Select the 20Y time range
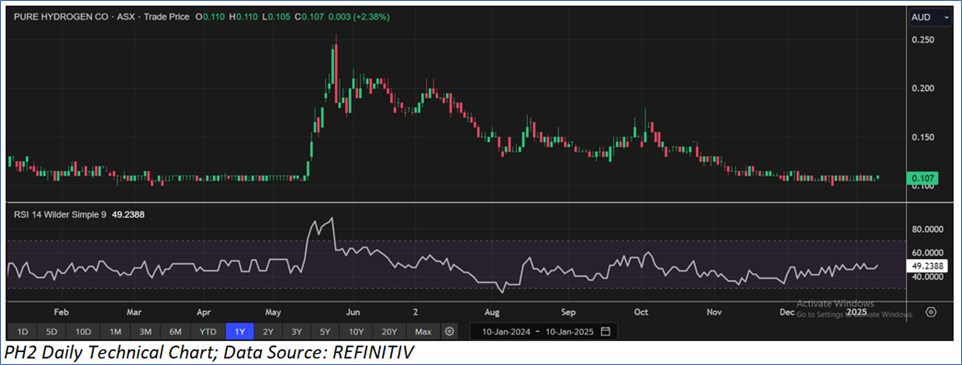 click(389, 332)
